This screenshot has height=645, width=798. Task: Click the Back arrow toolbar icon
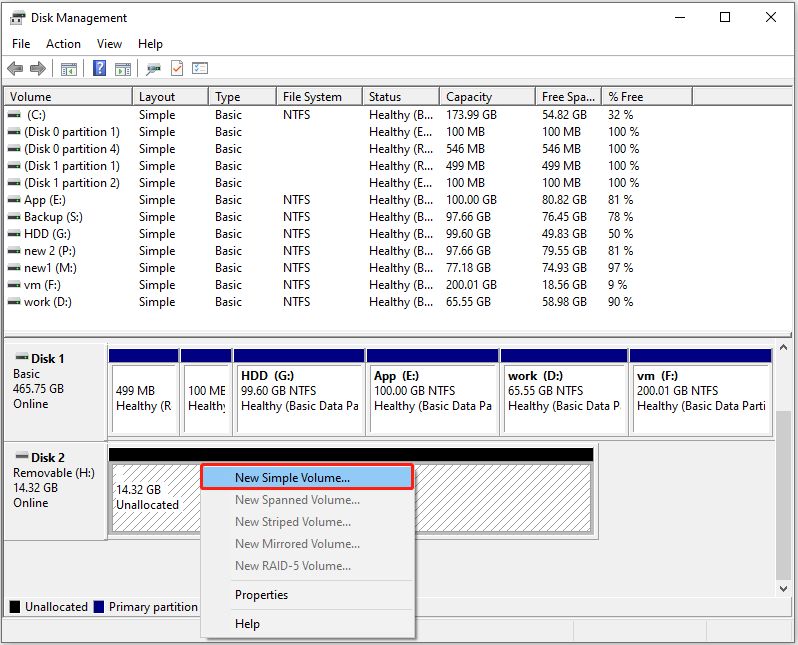click(15, 68)
